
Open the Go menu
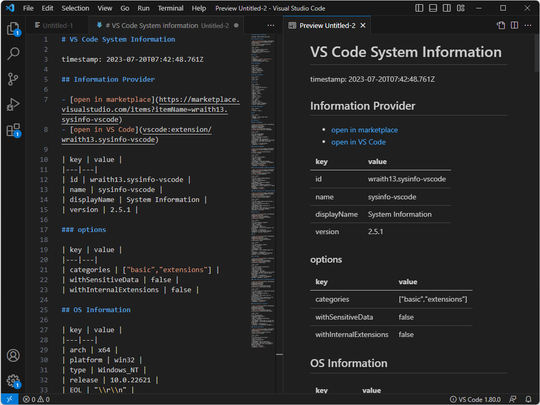(x=125, y=8)
